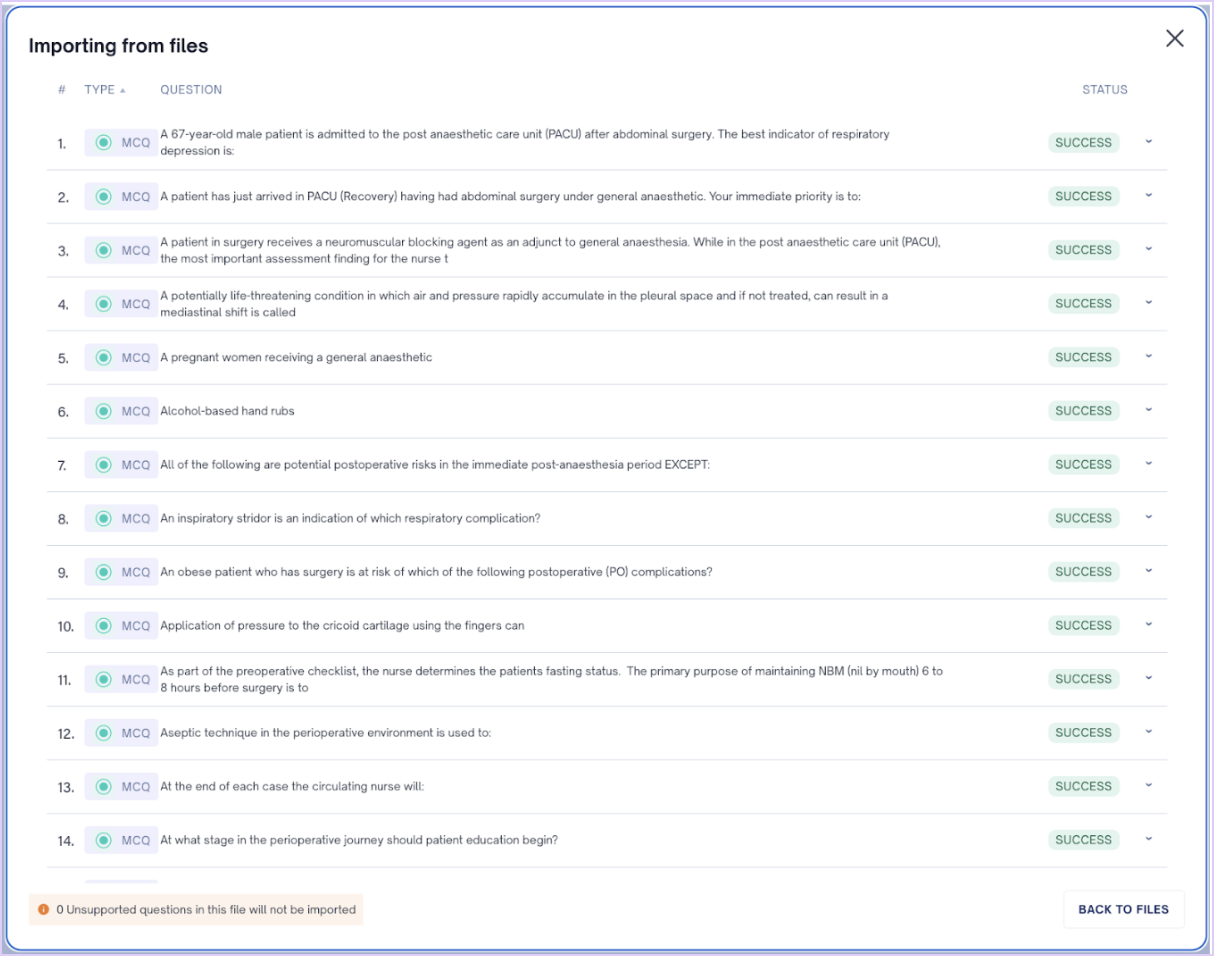Click SUCCESS status badge for row 1
Screen dimensions: 1214x956
(x=1083, y=142)
